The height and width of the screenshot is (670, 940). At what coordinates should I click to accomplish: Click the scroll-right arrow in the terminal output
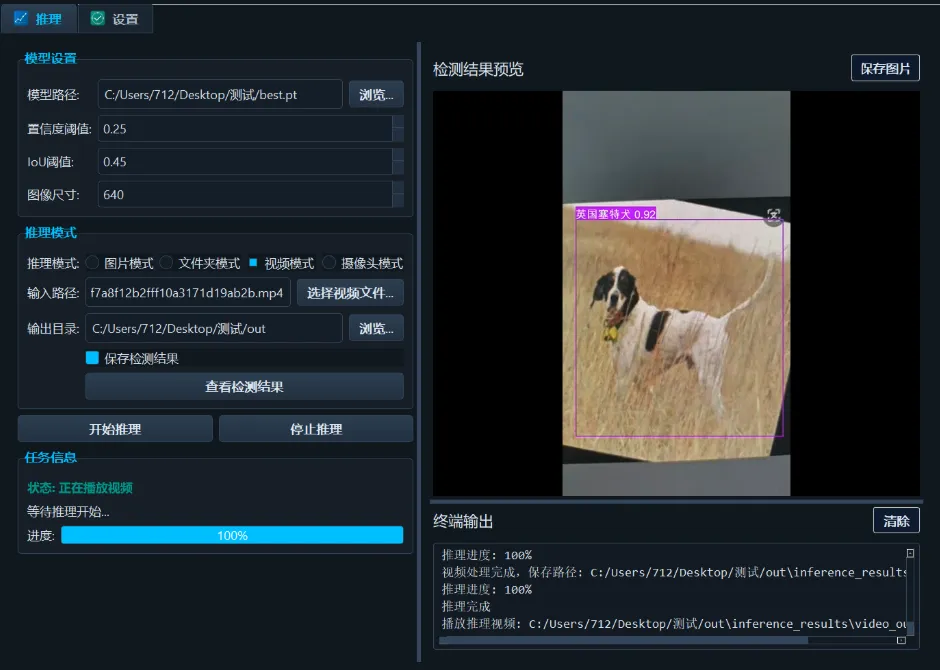901,640
